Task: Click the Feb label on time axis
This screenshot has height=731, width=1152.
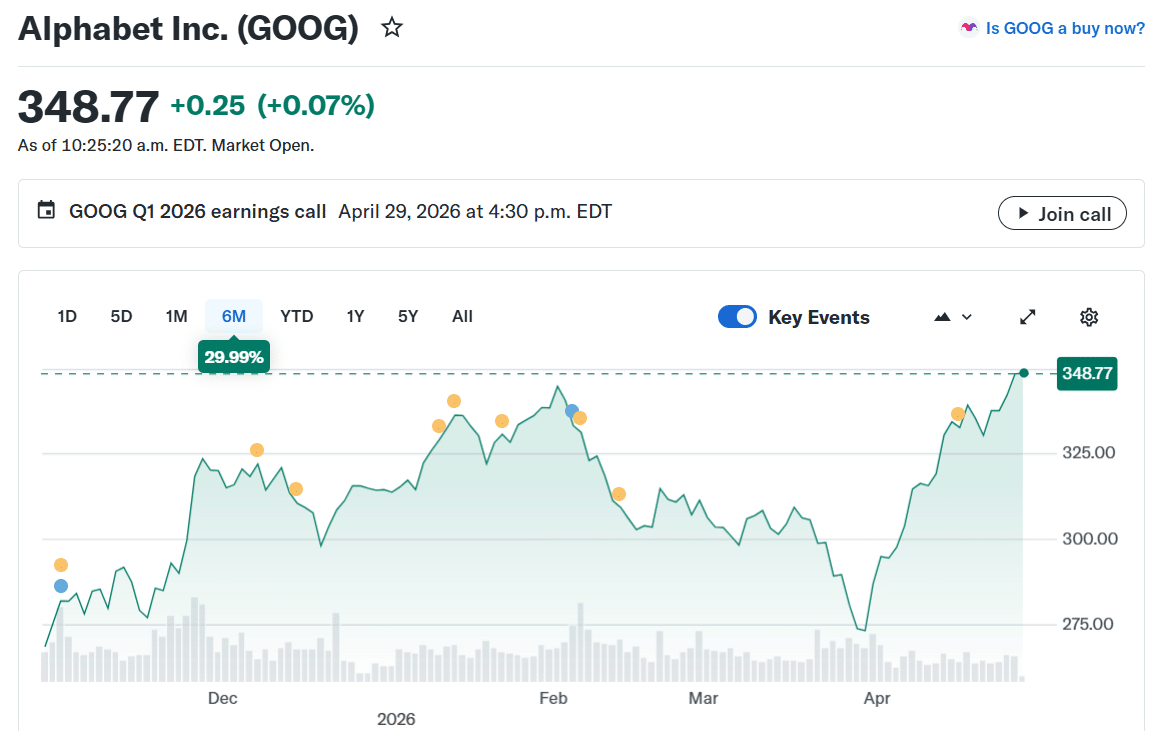Action: [552, 698]
